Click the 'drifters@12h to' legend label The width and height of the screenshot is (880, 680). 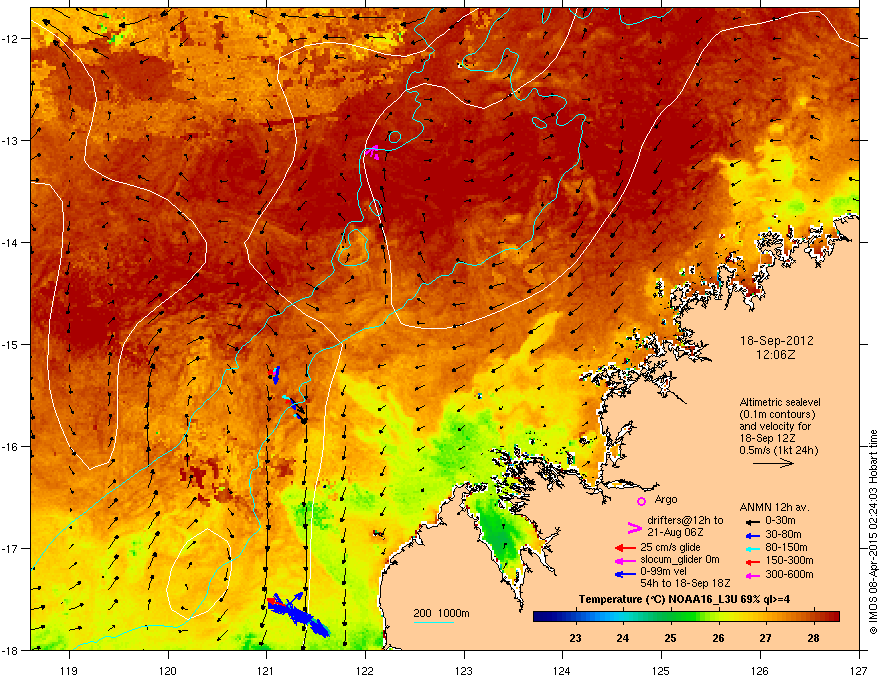coord(685,521)
